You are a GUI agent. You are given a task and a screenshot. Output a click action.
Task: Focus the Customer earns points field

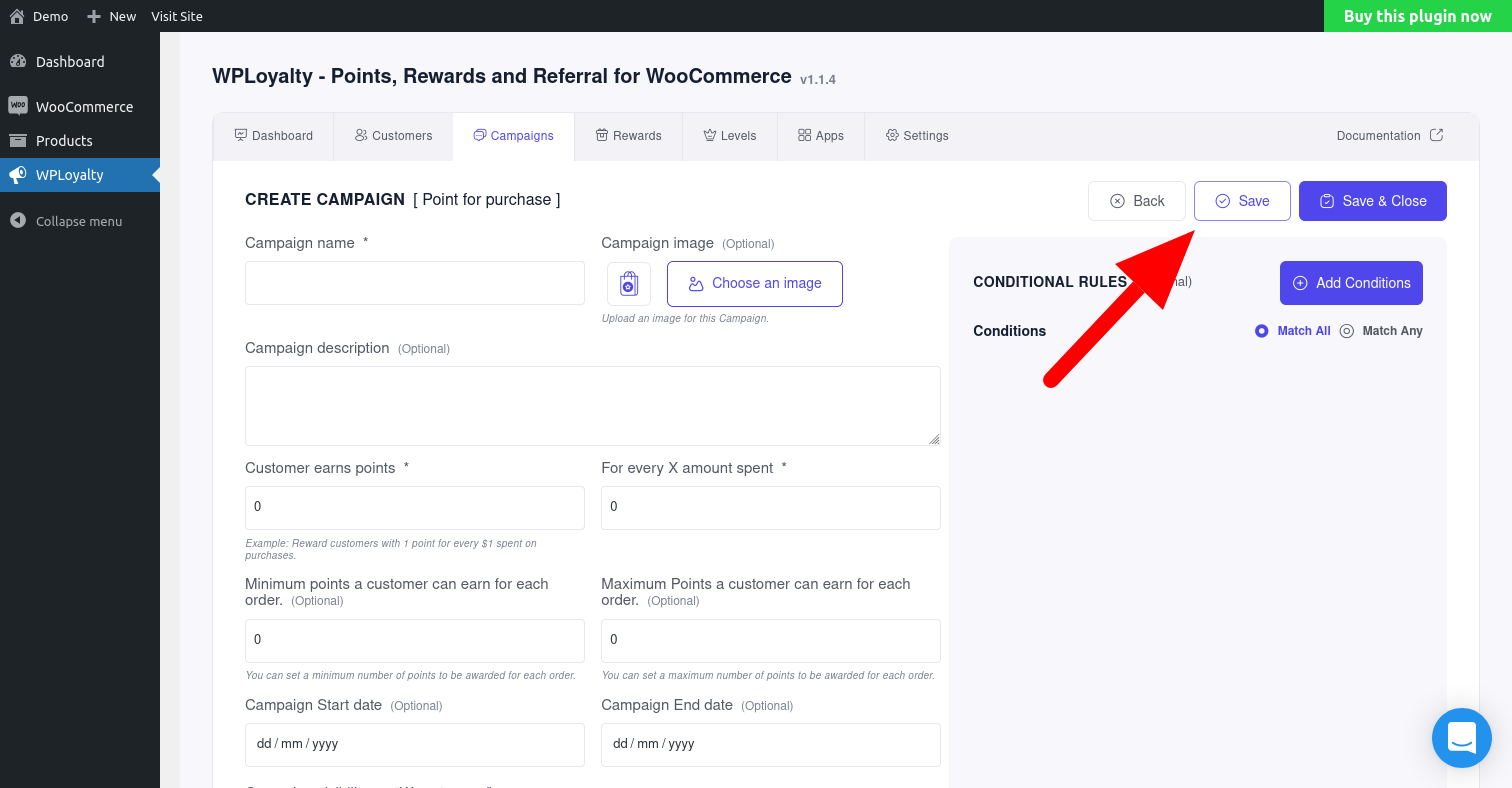click(415, 508)
